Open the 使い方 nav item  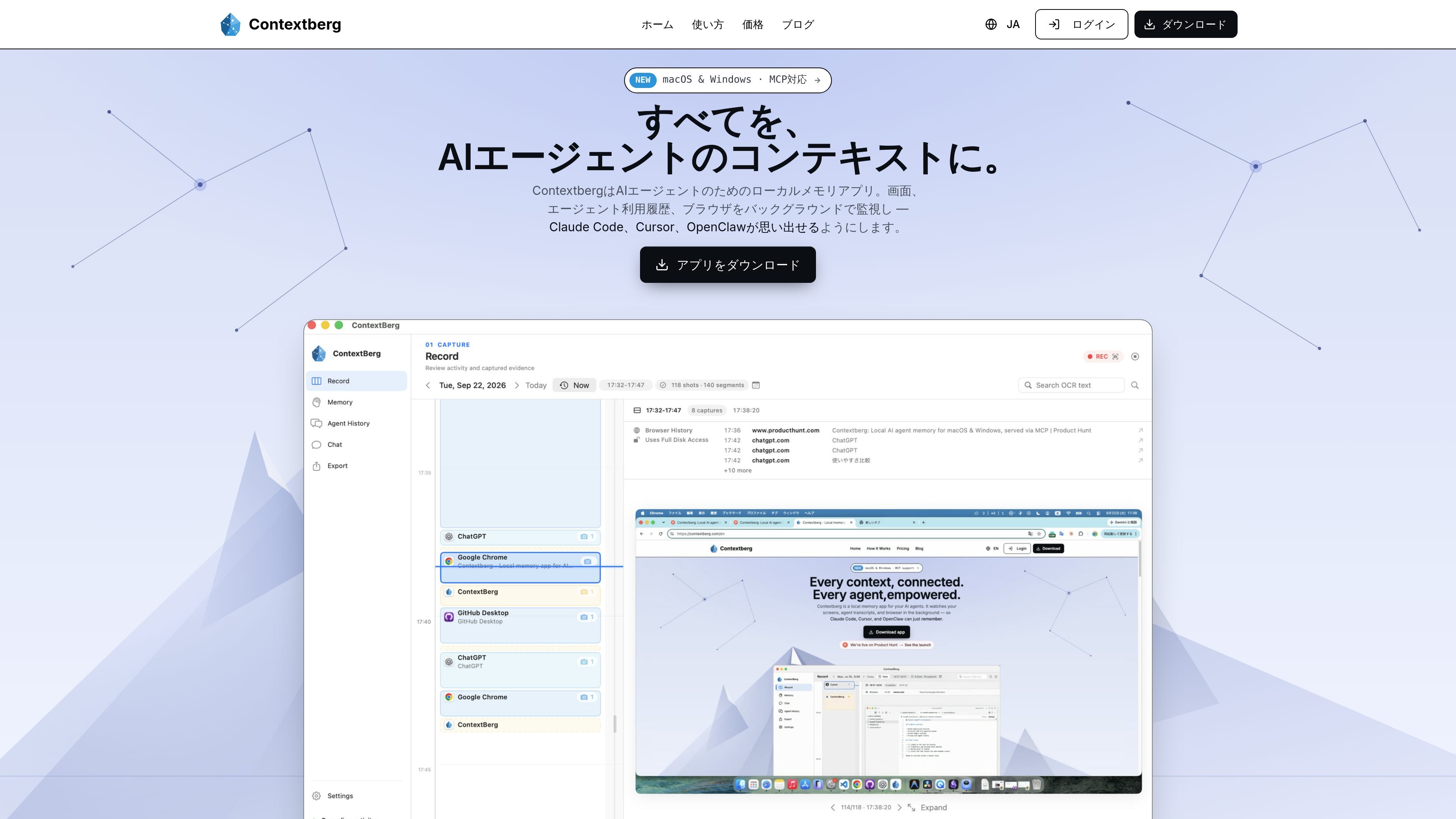(708, 24)
